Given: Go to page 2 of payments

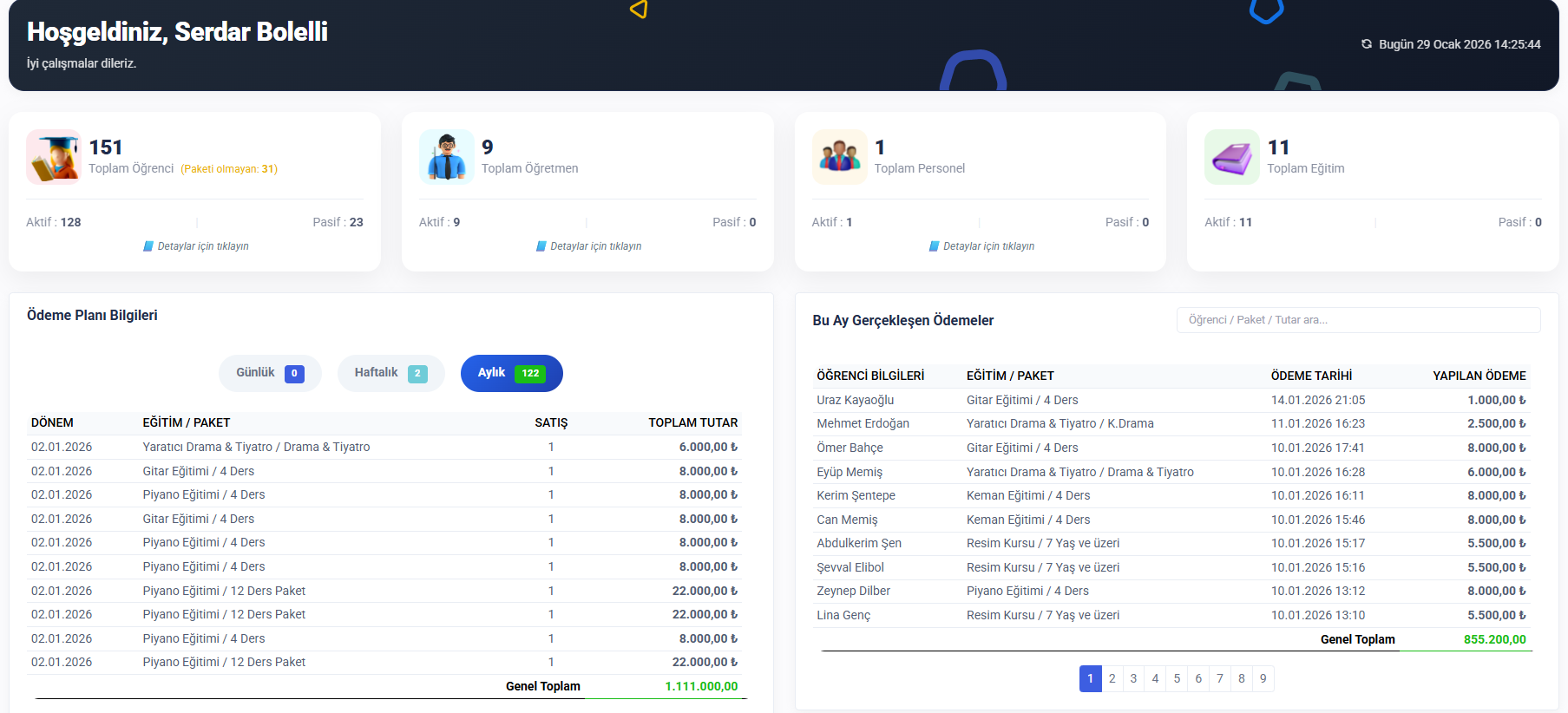Looking at the screenshot, I should pos(1112,678).
